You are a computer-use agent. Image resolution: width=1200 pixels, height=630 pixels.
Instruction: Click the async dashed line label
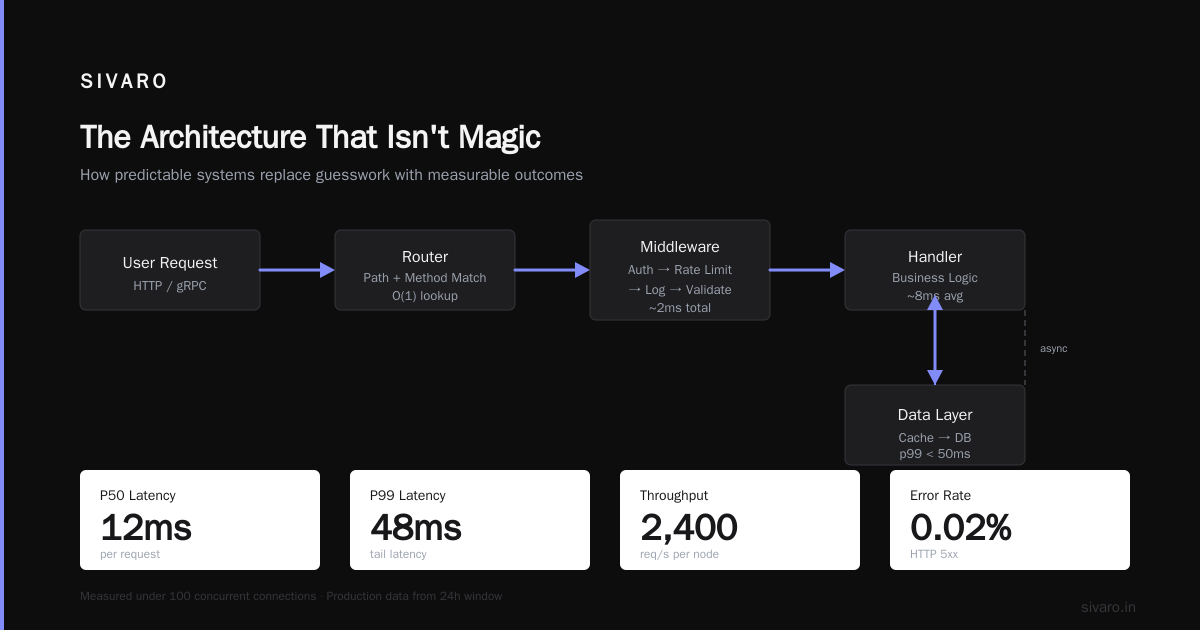point(1054,348)
